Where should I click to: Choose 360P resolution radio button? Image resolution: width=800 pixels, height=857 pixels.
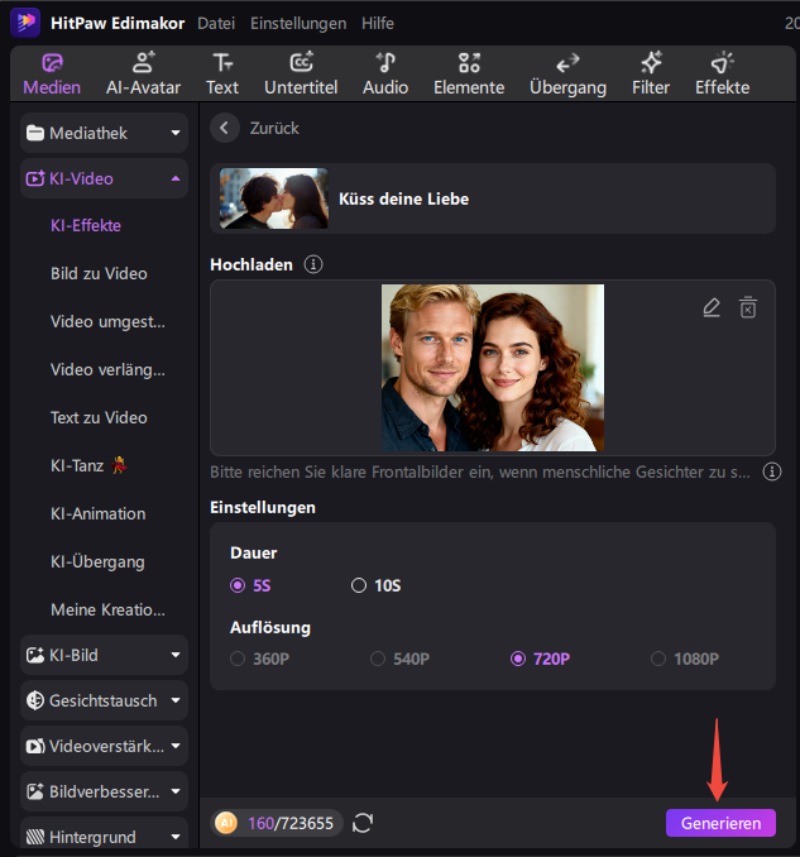tap(238, 659)
